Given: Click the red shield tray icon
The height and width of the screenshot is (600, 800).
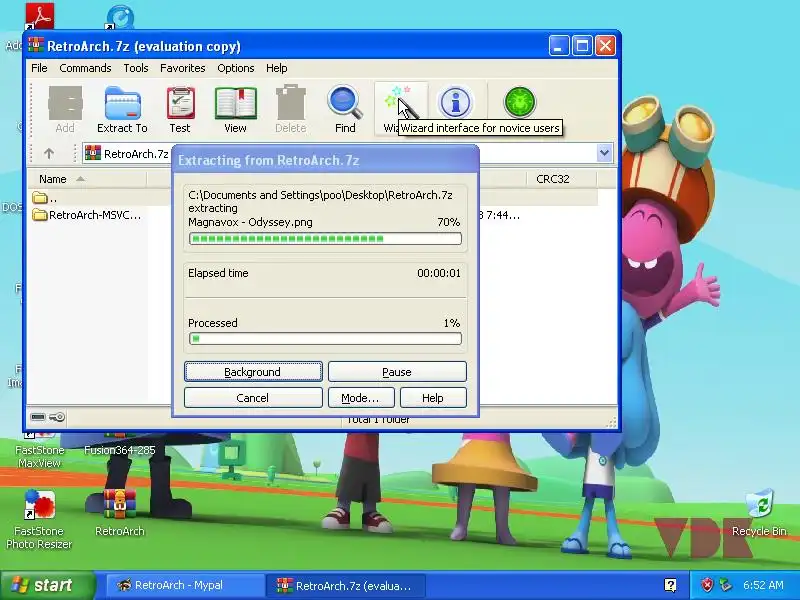Looking at the screenshot, I should [x=707, y=585].
